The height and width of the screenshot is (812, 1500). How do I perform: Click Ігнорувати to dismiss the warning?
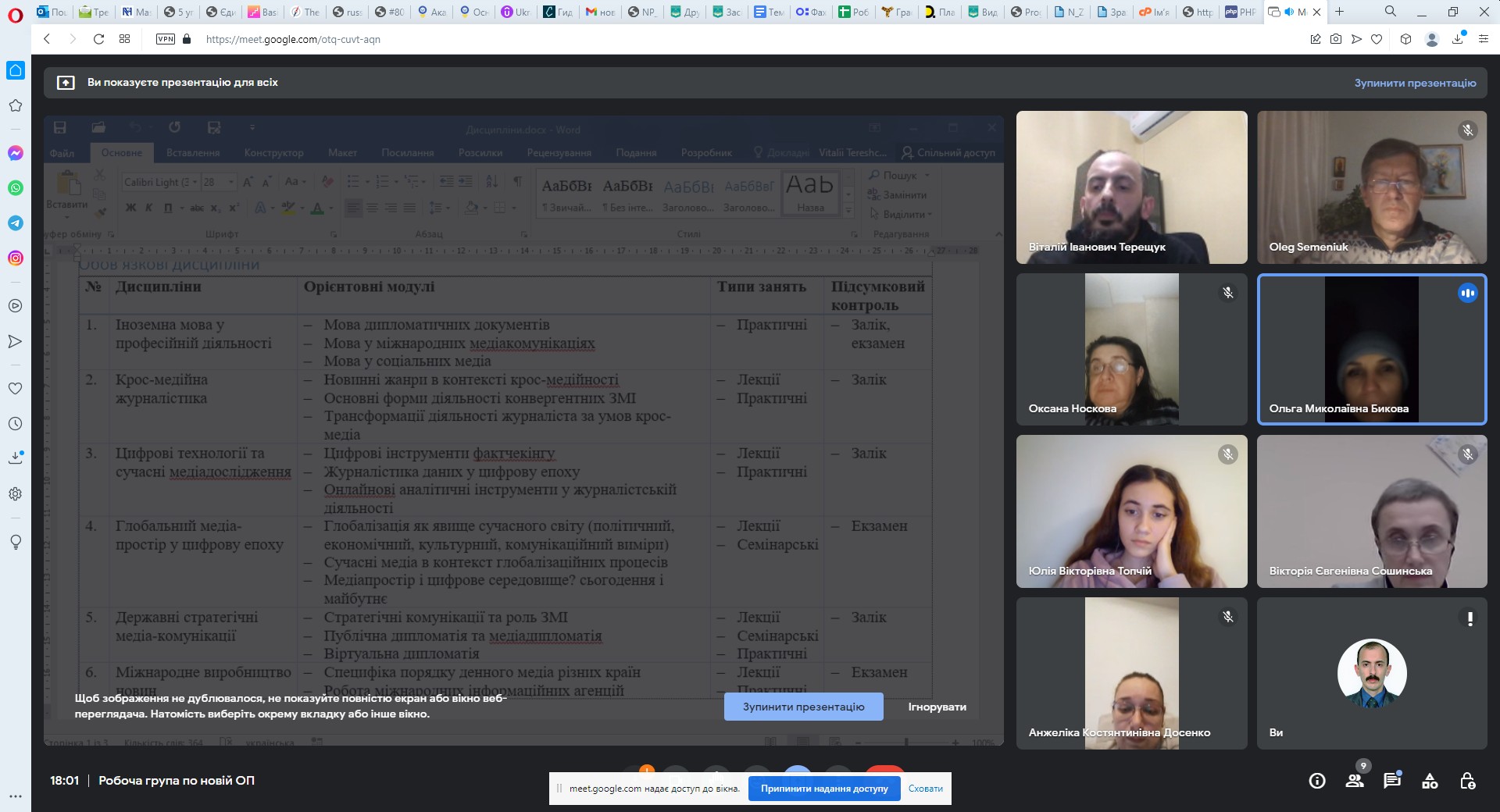pos(937,707)
